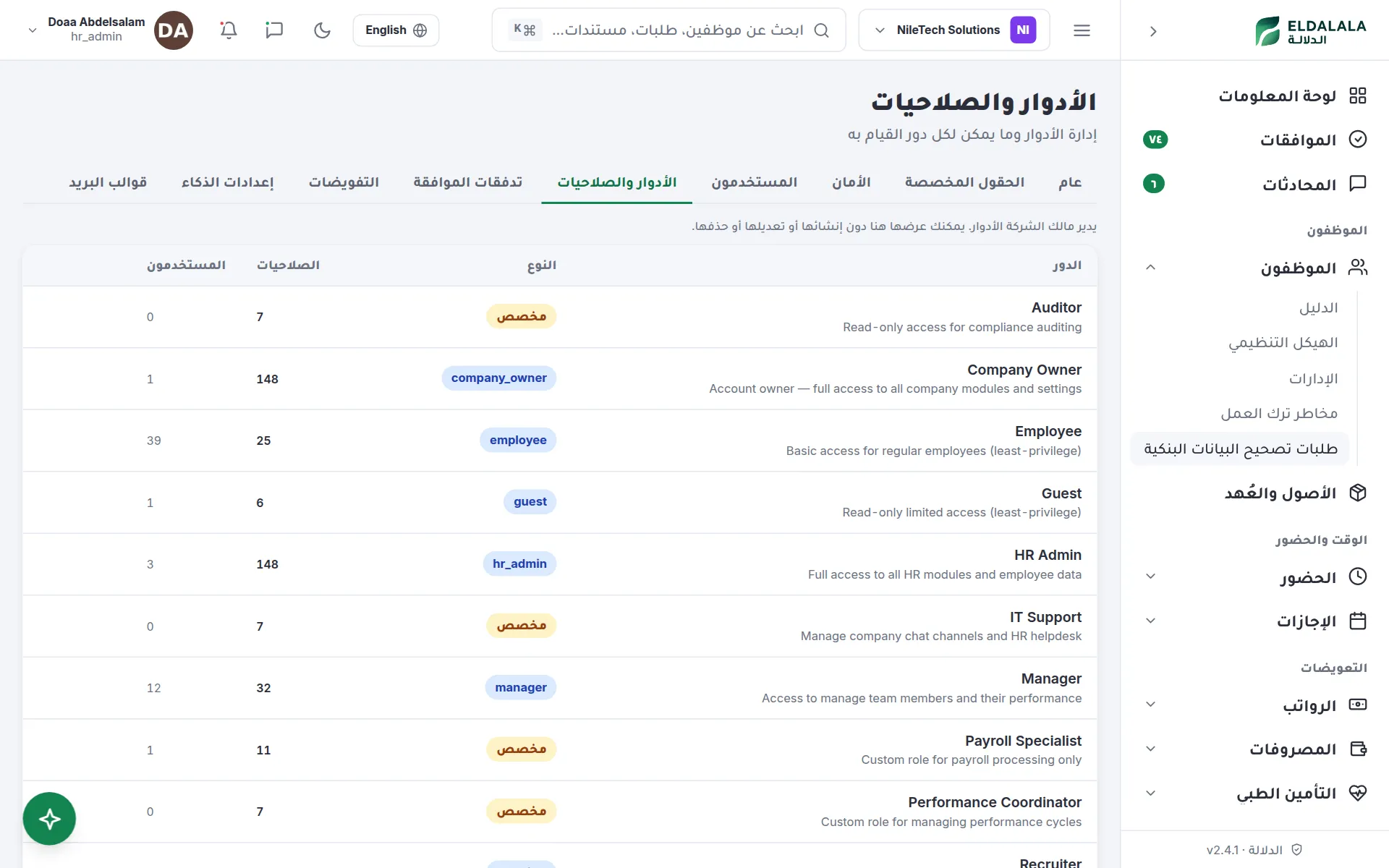Open the الأمان security tab
The image size is (1389, 868).
[x=851, y=182]
